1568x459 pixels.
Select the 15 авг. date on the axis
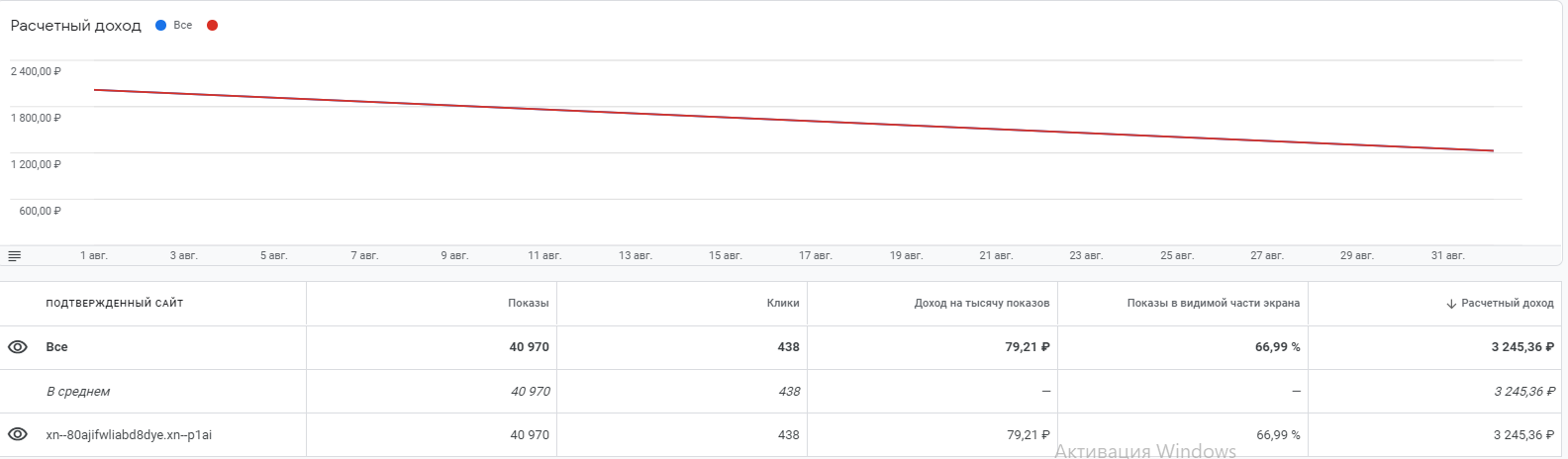pos(725,256)
